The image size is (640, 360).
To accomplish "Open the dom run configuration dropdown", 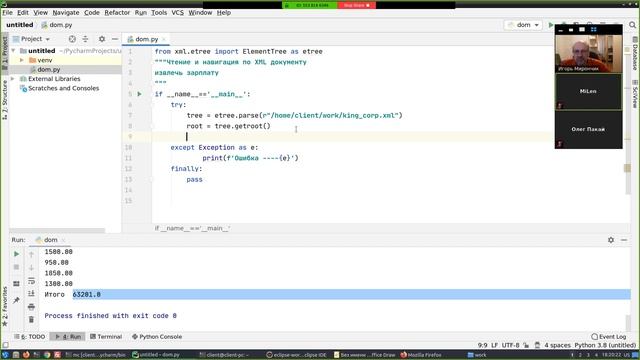I will pyautogui.click(x=524, y=25).
